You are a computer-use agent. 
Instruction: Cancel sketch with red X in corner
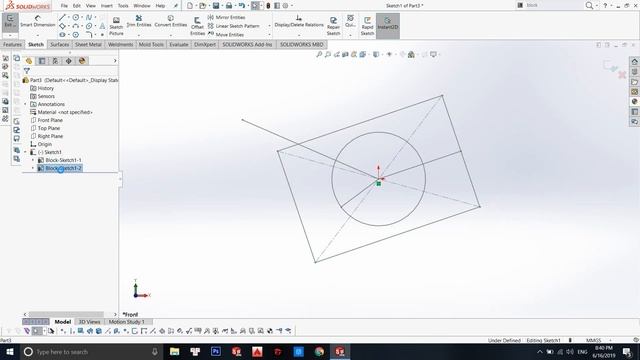point(622,75)
